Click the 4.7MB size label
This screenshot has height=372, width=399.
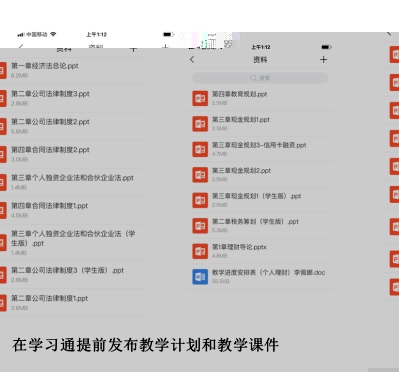coord(220,154)
